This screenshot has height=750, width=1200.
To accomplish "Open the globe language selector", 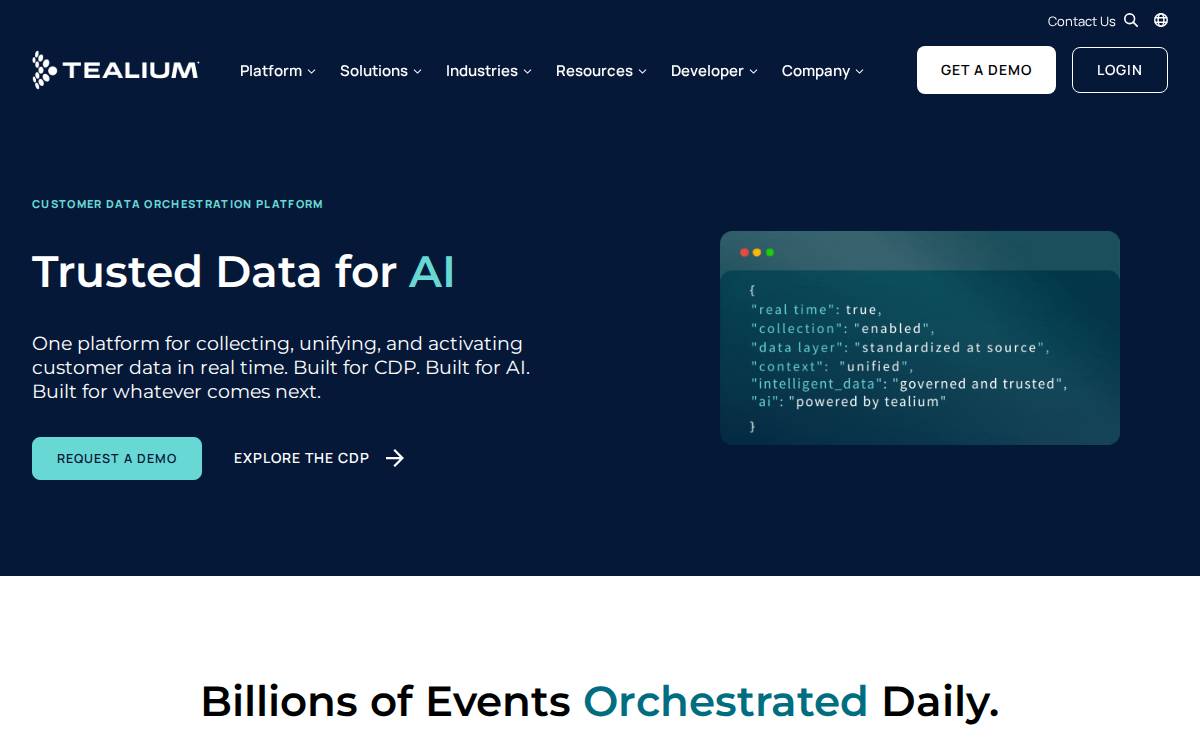I will tap(1161, 20).
